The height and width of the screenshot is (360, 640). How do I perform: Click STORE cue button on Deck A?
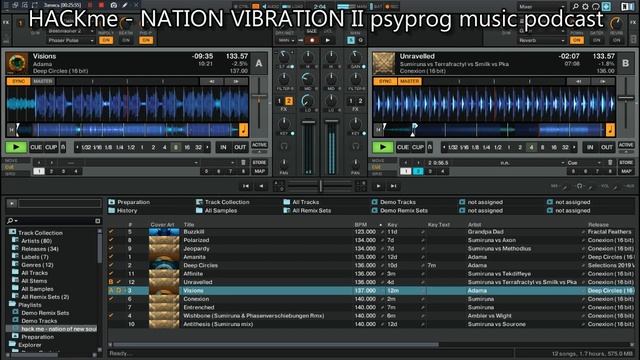[259, 162]
